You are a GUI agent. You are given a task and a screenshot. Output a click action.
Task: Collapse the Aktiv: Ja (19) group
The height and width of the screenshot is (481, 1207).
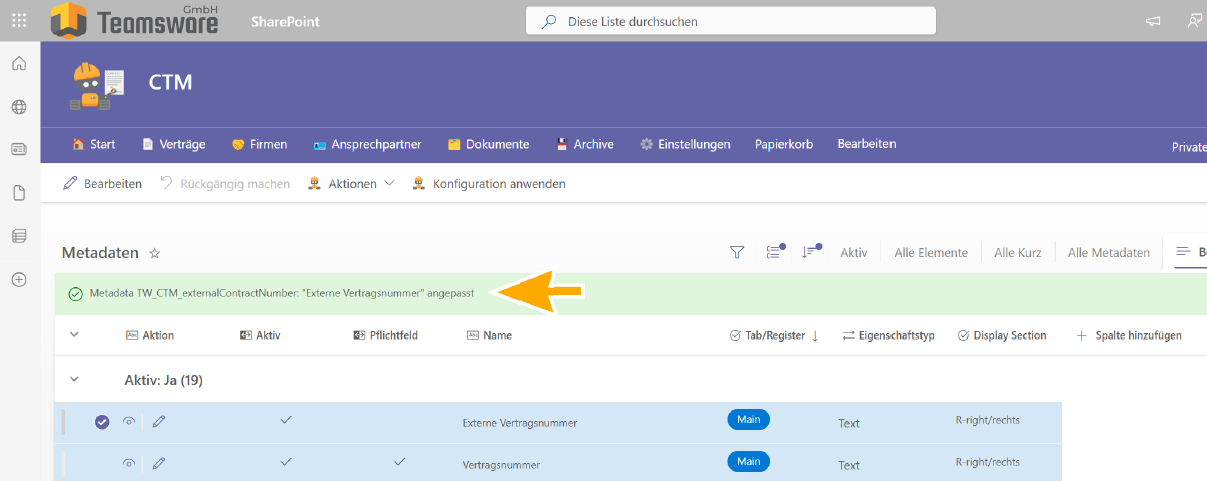(x=74, y=380)
